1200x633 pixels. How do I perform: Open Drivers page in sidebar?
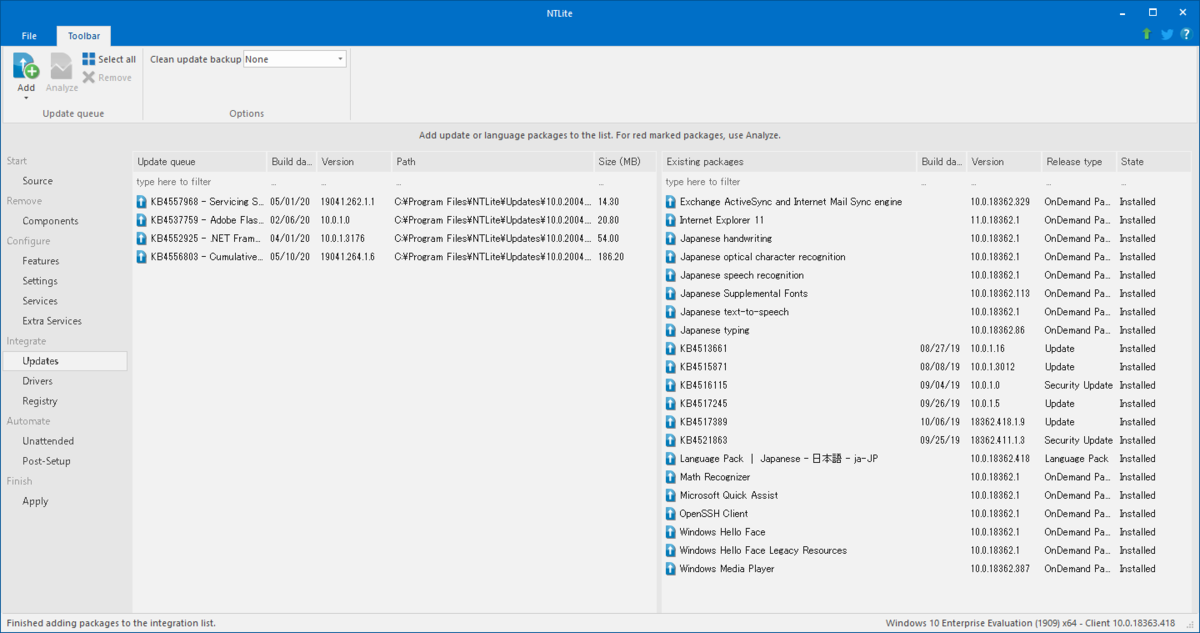(x=38, y=381)
